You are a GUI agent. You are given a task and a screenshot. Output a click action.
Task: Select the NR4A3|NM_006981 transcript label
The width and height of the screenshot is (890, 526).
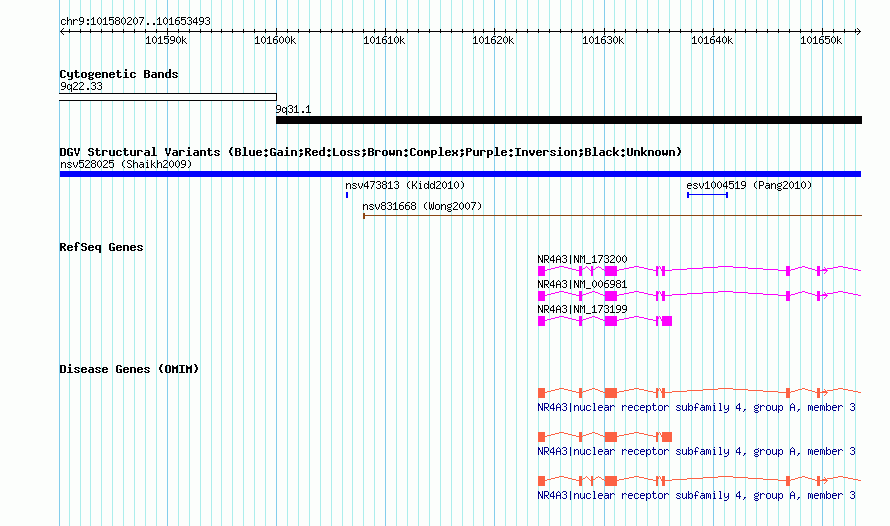tap(582, 284)
